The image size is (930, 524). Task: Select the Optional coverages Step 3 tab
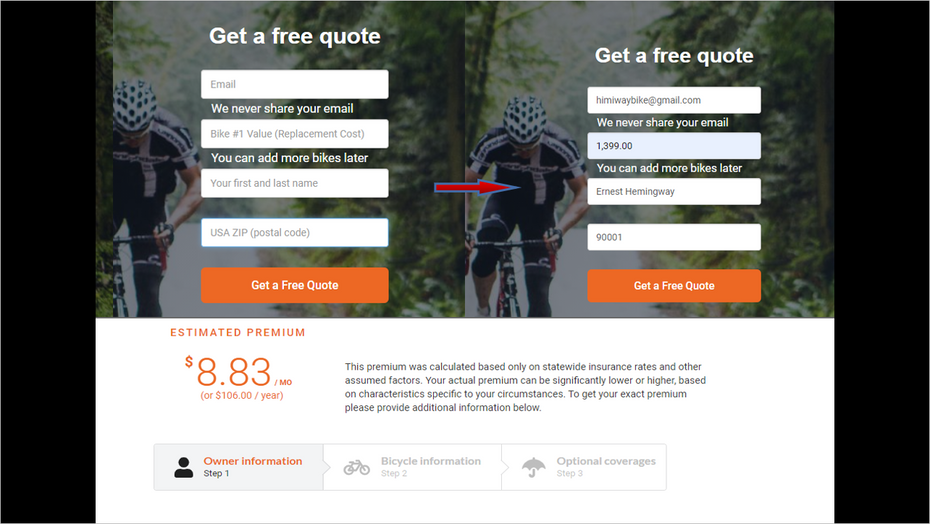coord(584,467)
